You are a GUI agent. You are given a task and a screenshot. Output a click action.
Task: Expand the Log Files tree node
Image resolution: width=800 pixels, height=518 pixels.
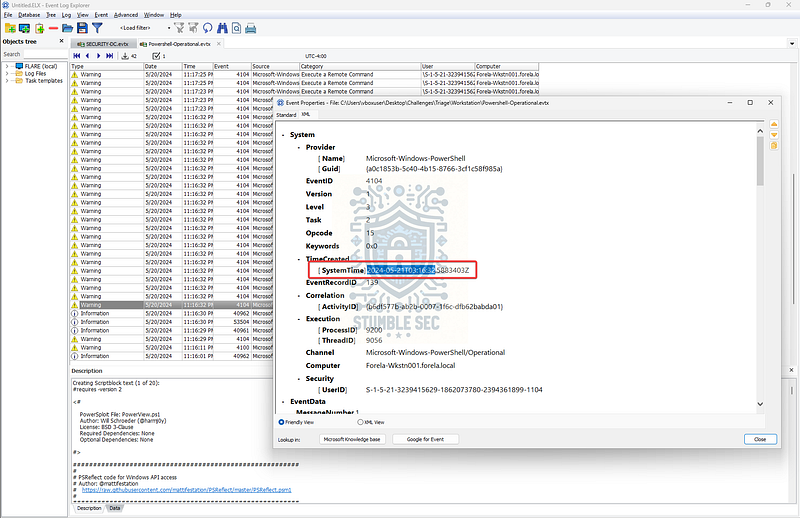(7, 73)
